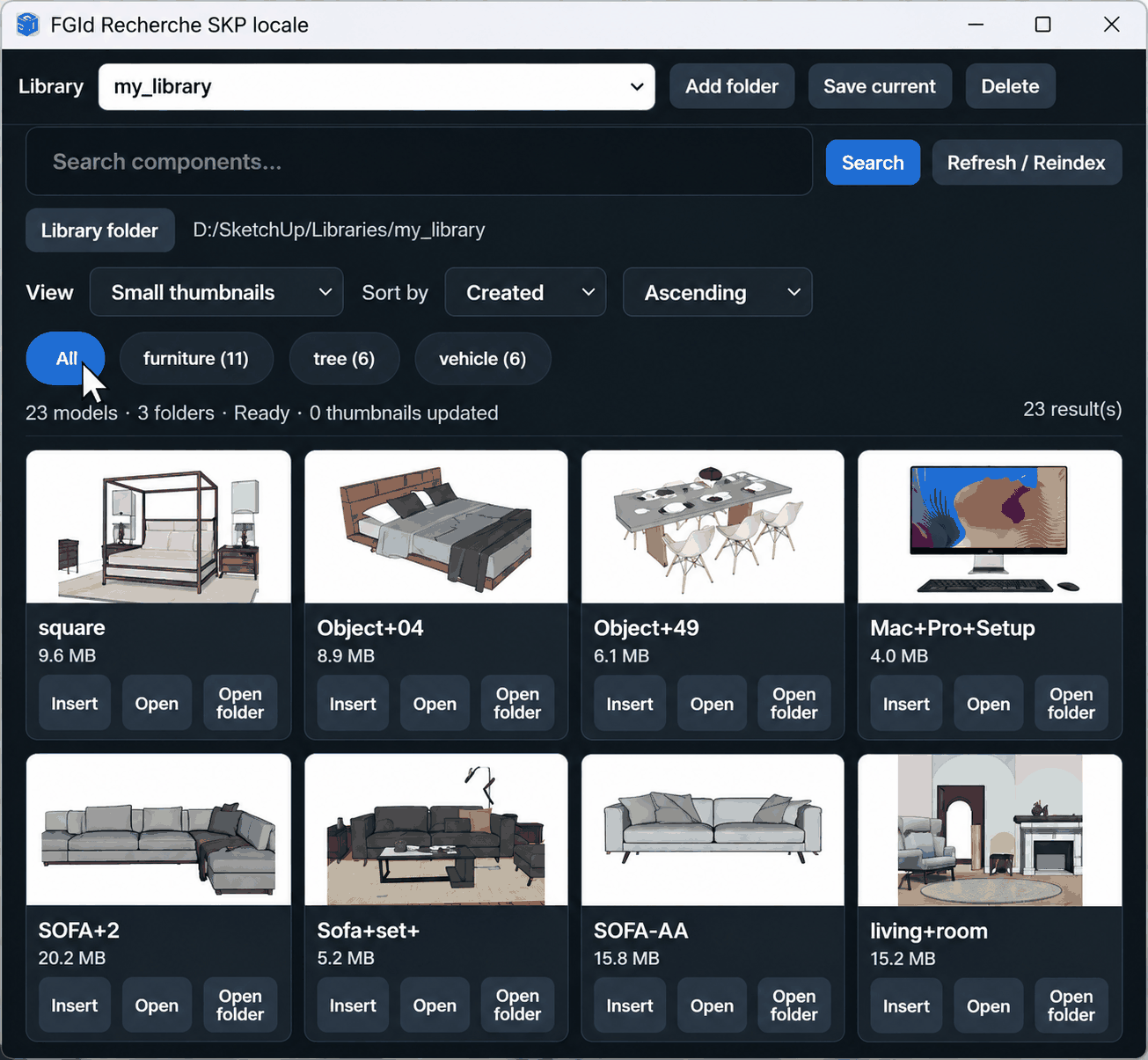Open the Library dropdown showing my_library

pos(377,86)
